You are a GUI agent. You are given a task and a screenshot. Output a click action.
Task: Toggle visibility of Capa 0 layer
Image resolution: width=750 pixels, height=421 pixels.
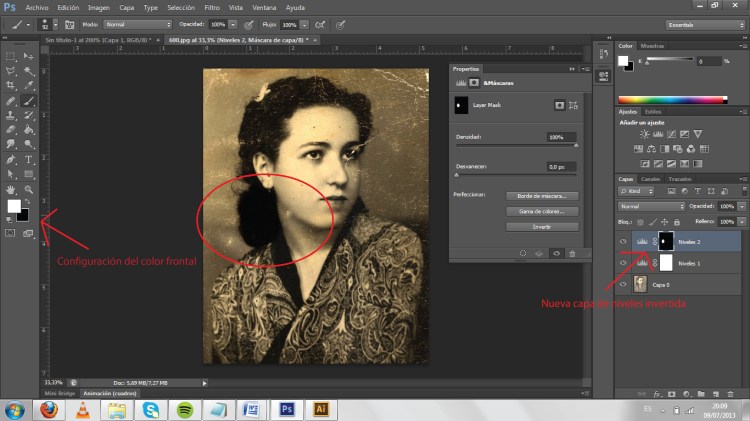[623, 284]
